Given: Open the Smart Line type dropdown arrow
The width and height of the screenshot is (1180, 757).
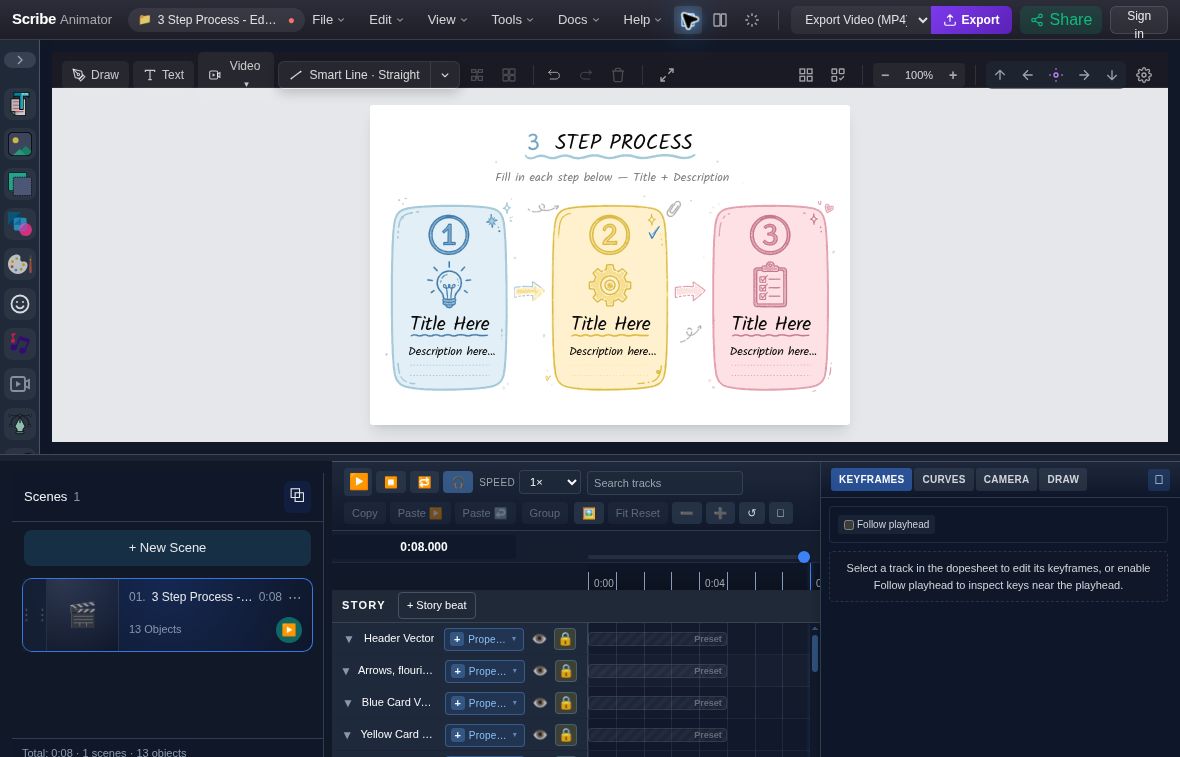Looking at the screenshot, I should [445, 74].
